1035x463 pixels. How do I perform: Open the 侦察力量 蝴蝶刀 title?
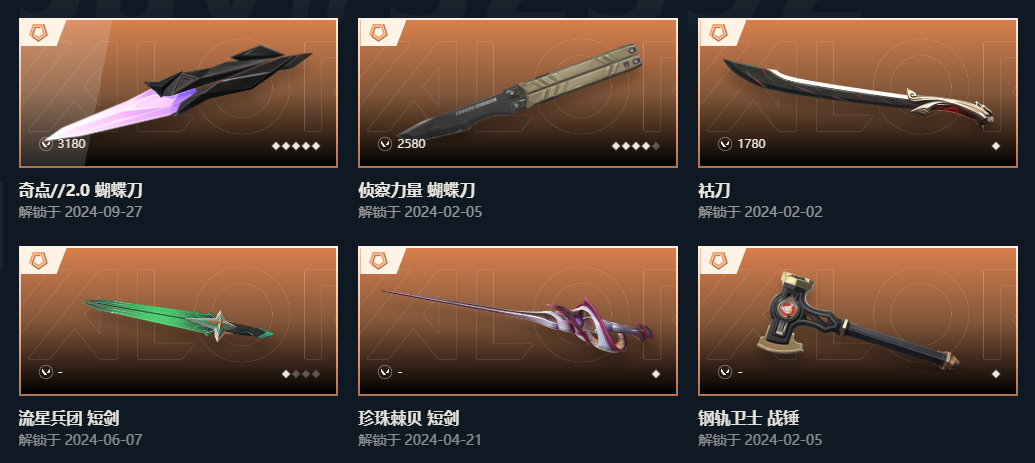[417, 191]
